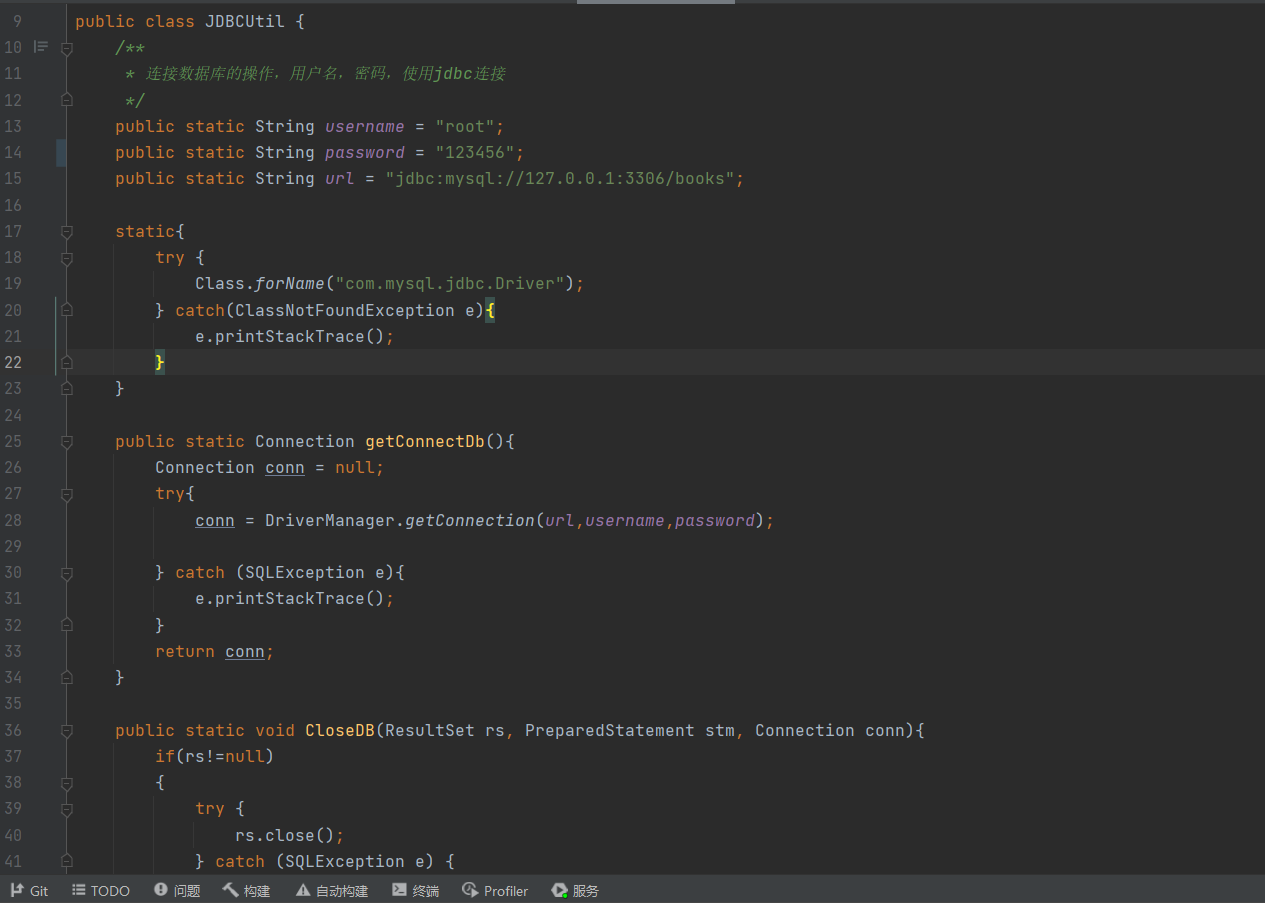Open the Profiler tool window
Image resolution: width=1265 pixels, height=903 pixels.
click(495, 891)
